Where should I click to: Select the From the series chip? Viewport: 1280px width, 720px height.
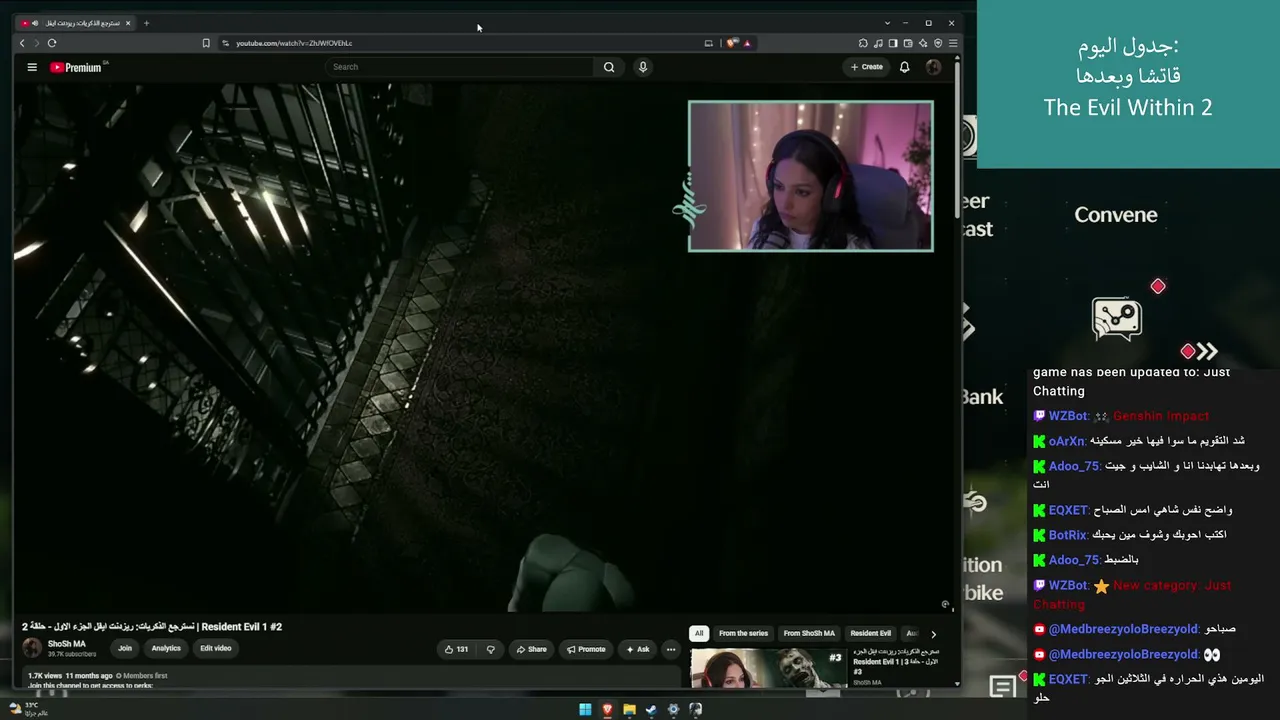743,634
